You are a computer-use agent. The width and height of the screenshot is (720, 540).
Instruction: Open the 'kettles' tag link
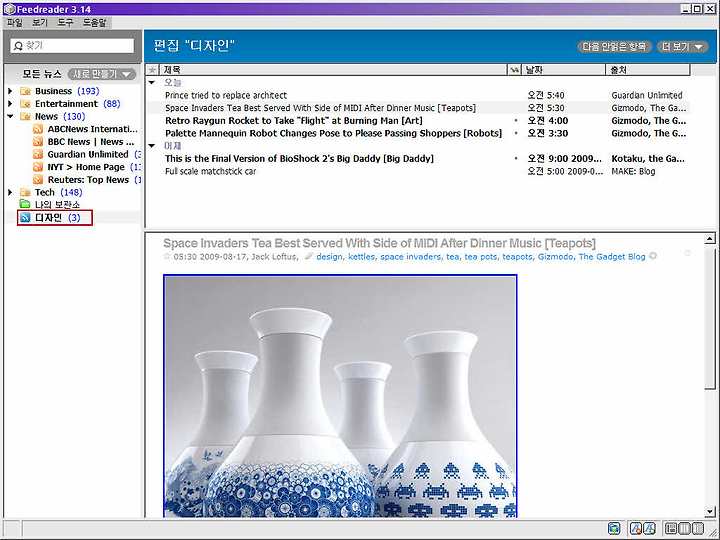[361, 257]
